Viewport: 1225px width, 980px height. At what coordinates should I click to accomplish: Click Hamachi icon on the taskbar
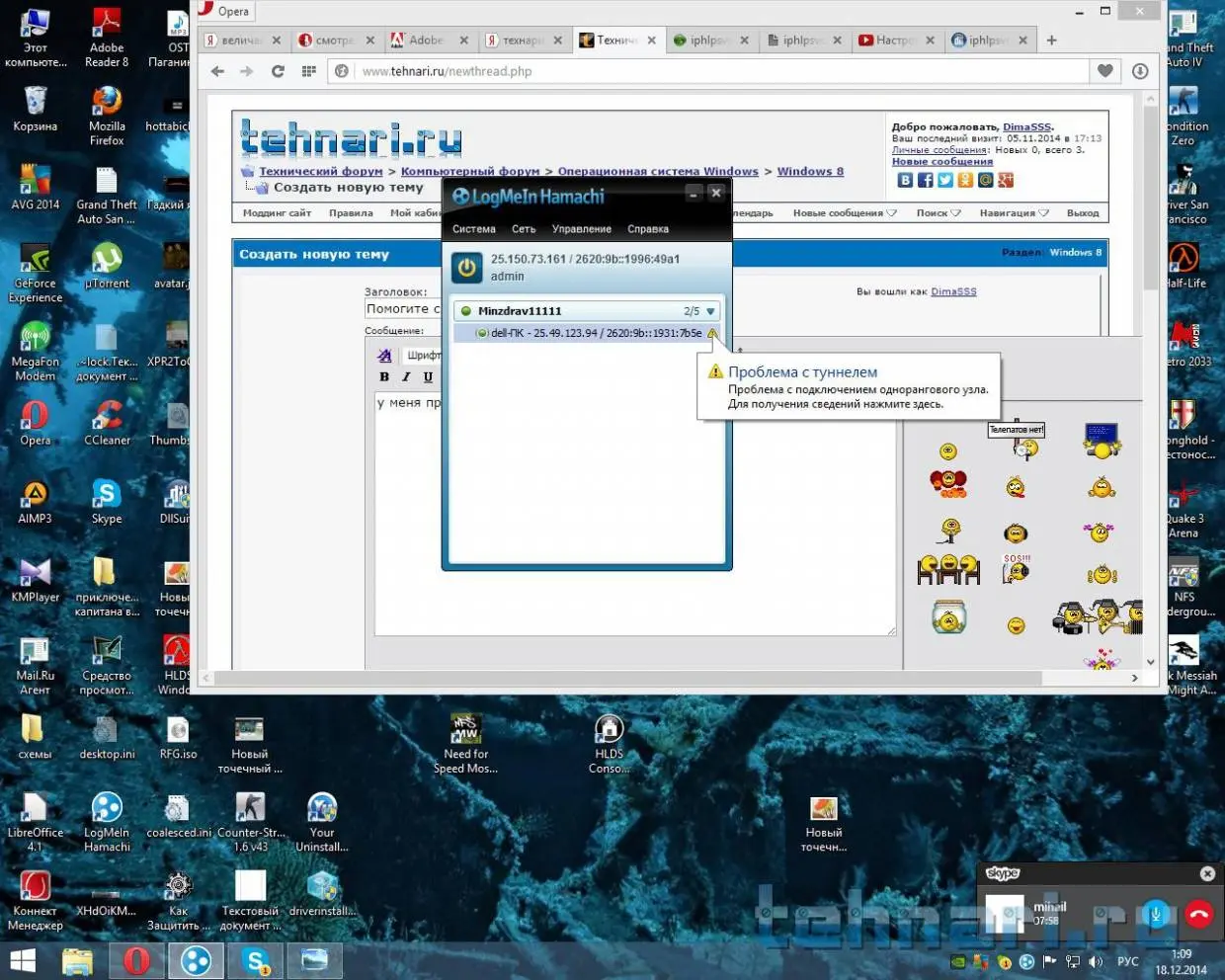(196, 960)
